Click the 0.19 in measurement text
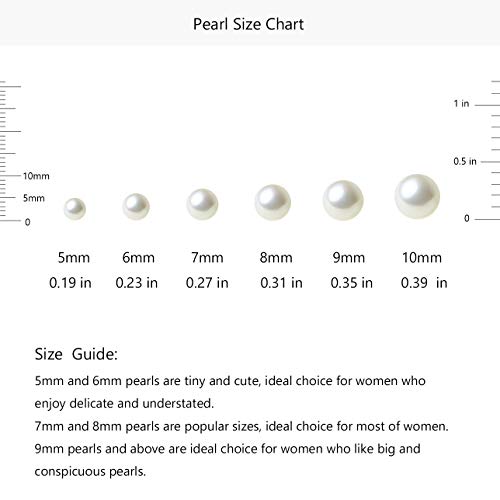The height and width of the screenshot is (500, 500). (70, 283)
